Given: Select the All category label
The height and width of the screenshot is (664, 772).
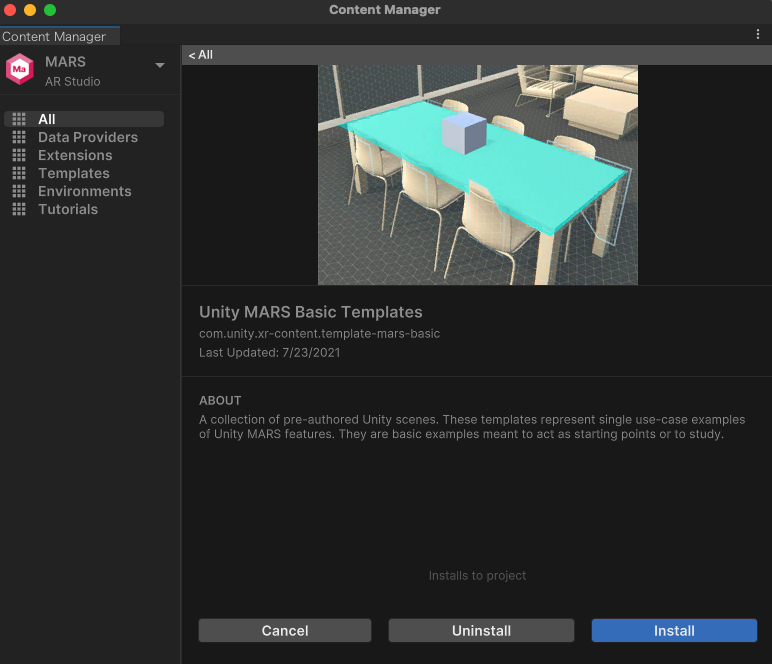Looking at the screenshot, I should coord(47,119).
